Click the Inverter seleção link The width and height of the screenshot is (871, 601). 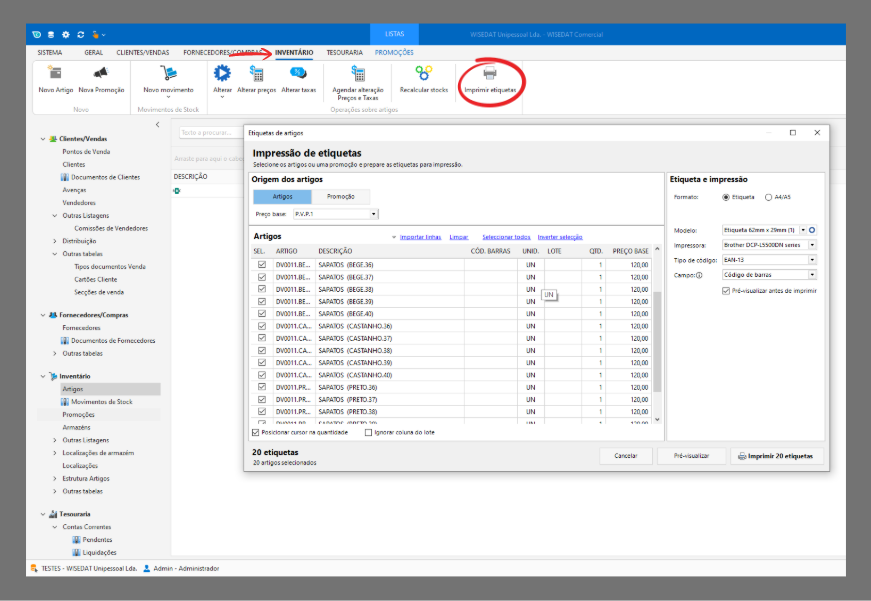560,237
